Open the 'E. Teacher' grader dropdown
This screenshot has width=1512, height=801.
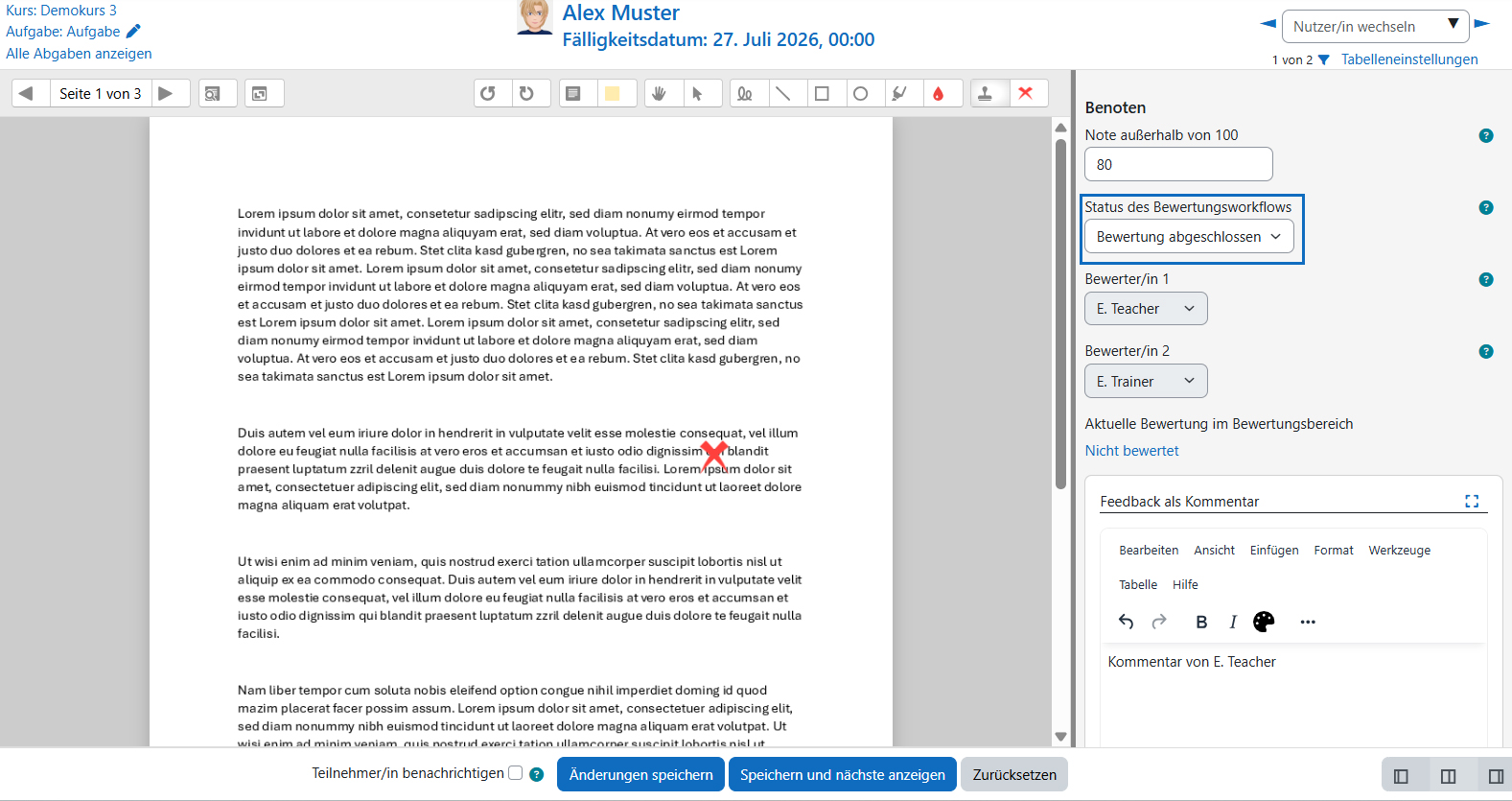[1146, 309]
